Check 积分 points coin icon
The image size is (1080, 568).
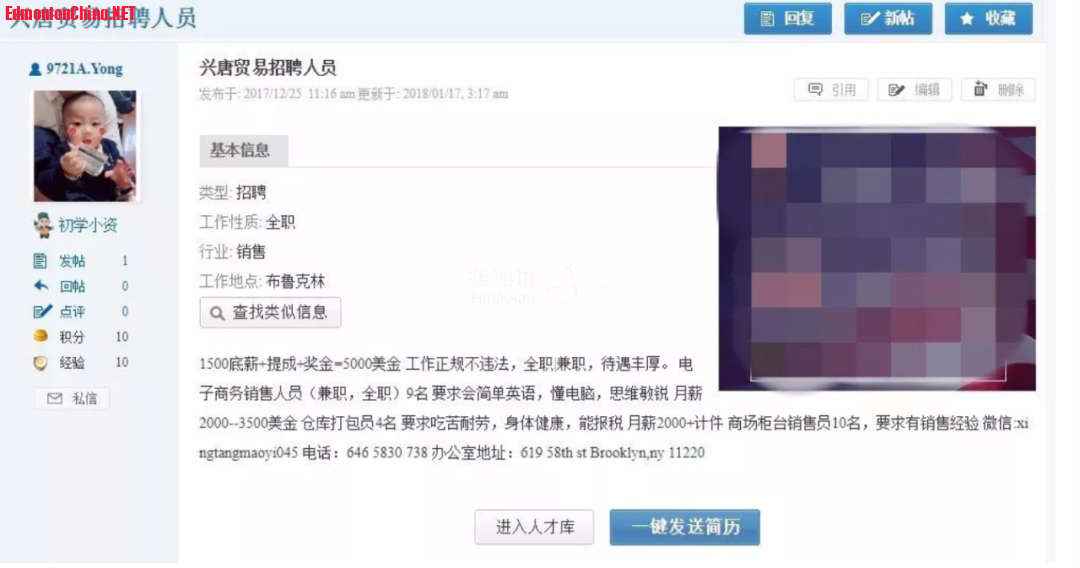click(x=41, y=336)
